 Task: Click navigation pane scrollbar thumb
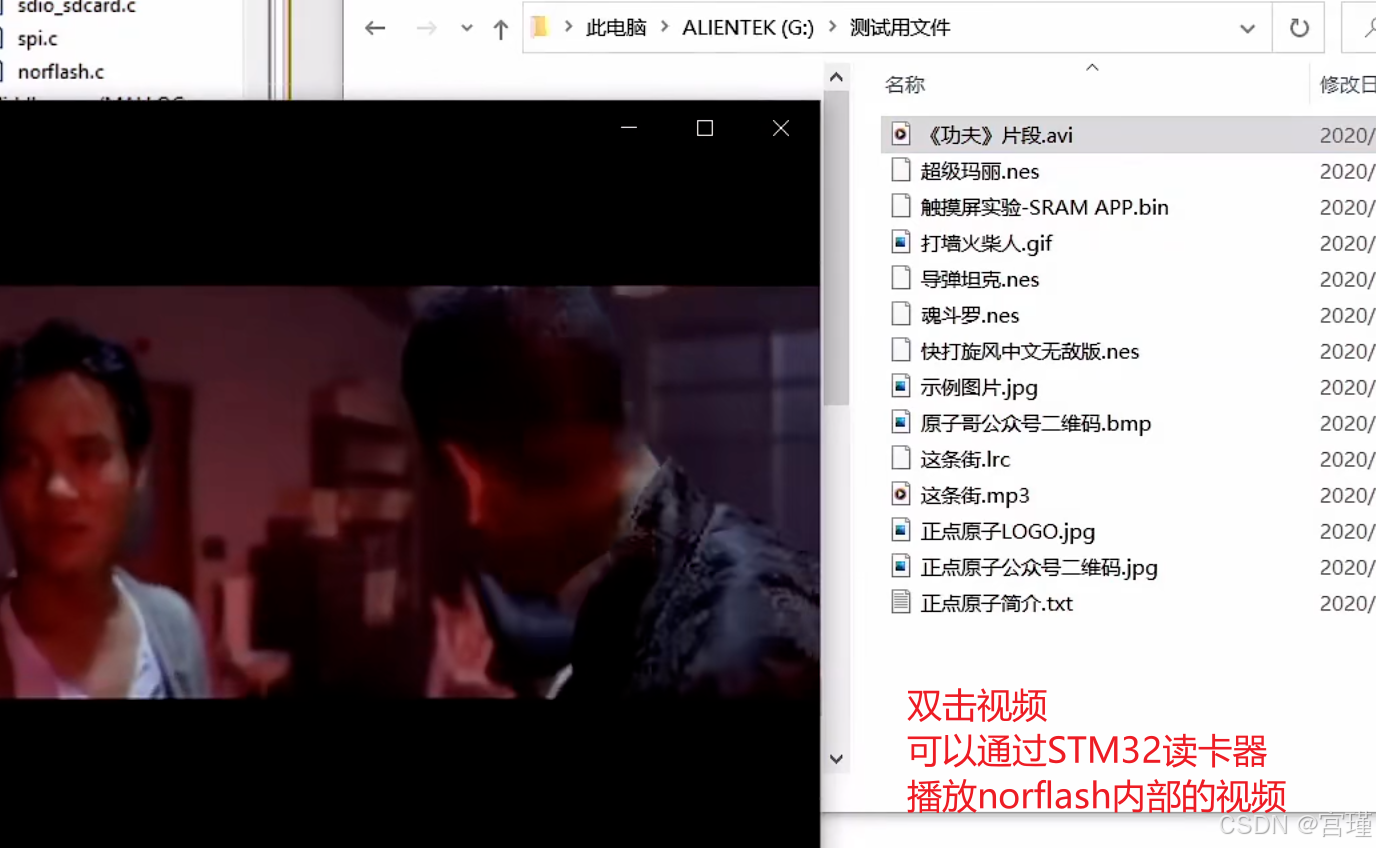(x=837, y=248)
